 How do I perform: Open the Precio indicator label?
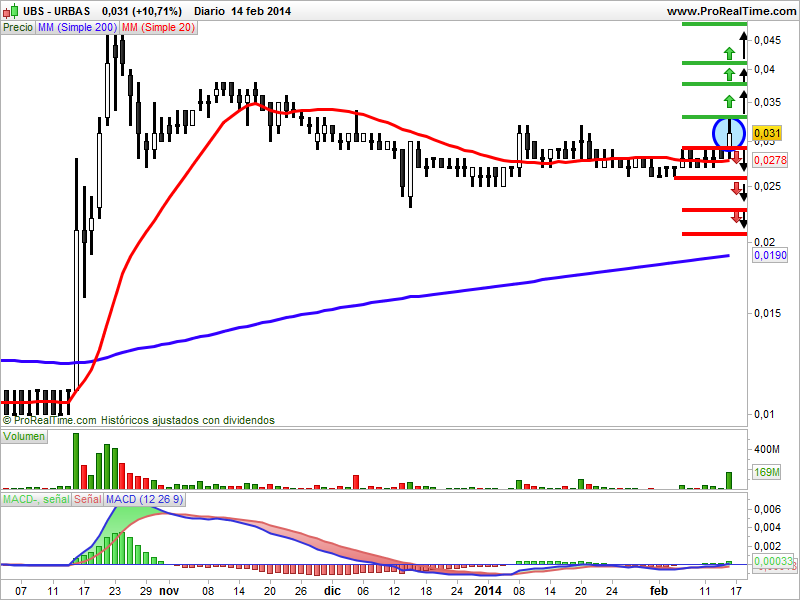pos(18,28)
